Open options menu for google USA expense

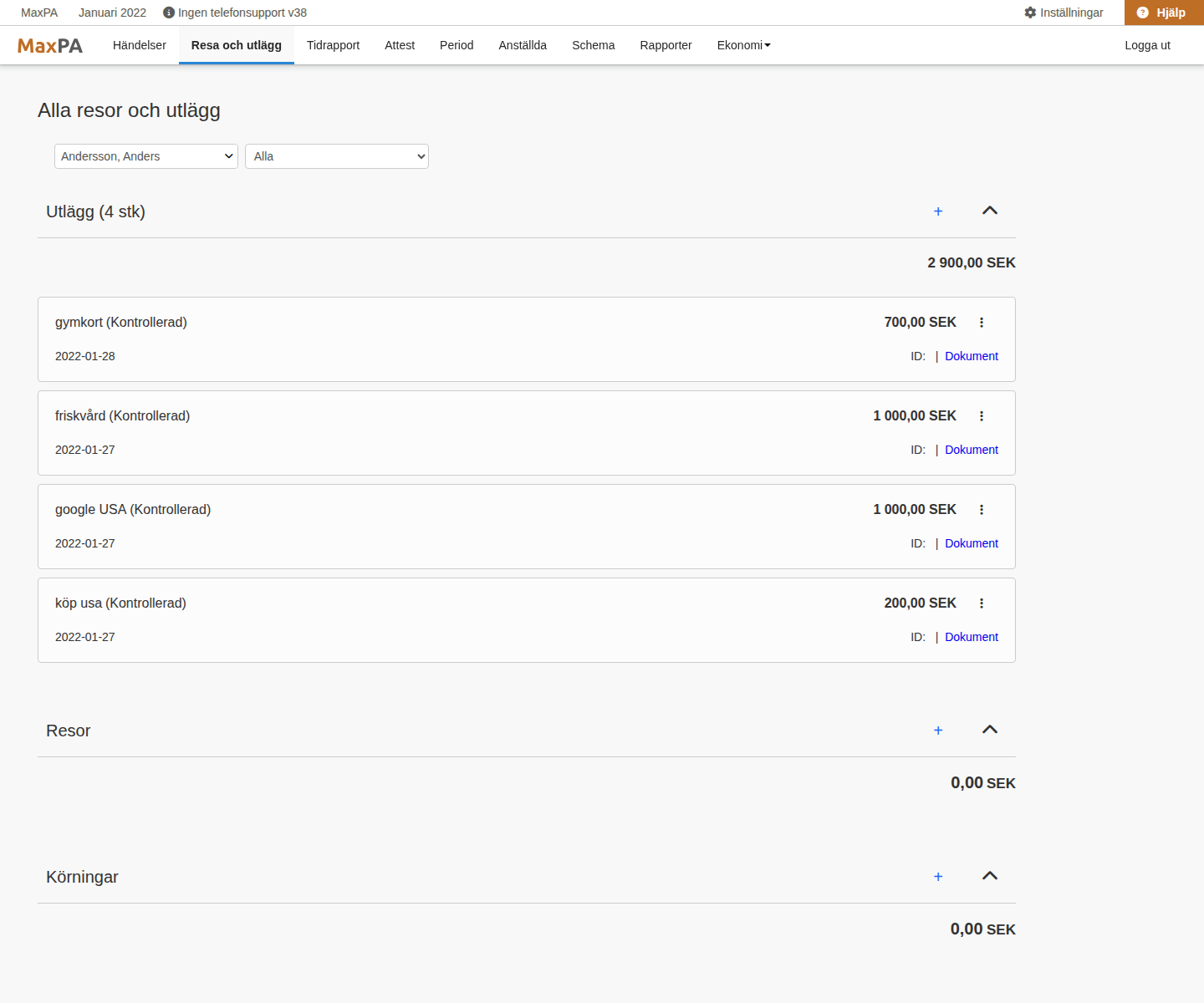(982, 510)
